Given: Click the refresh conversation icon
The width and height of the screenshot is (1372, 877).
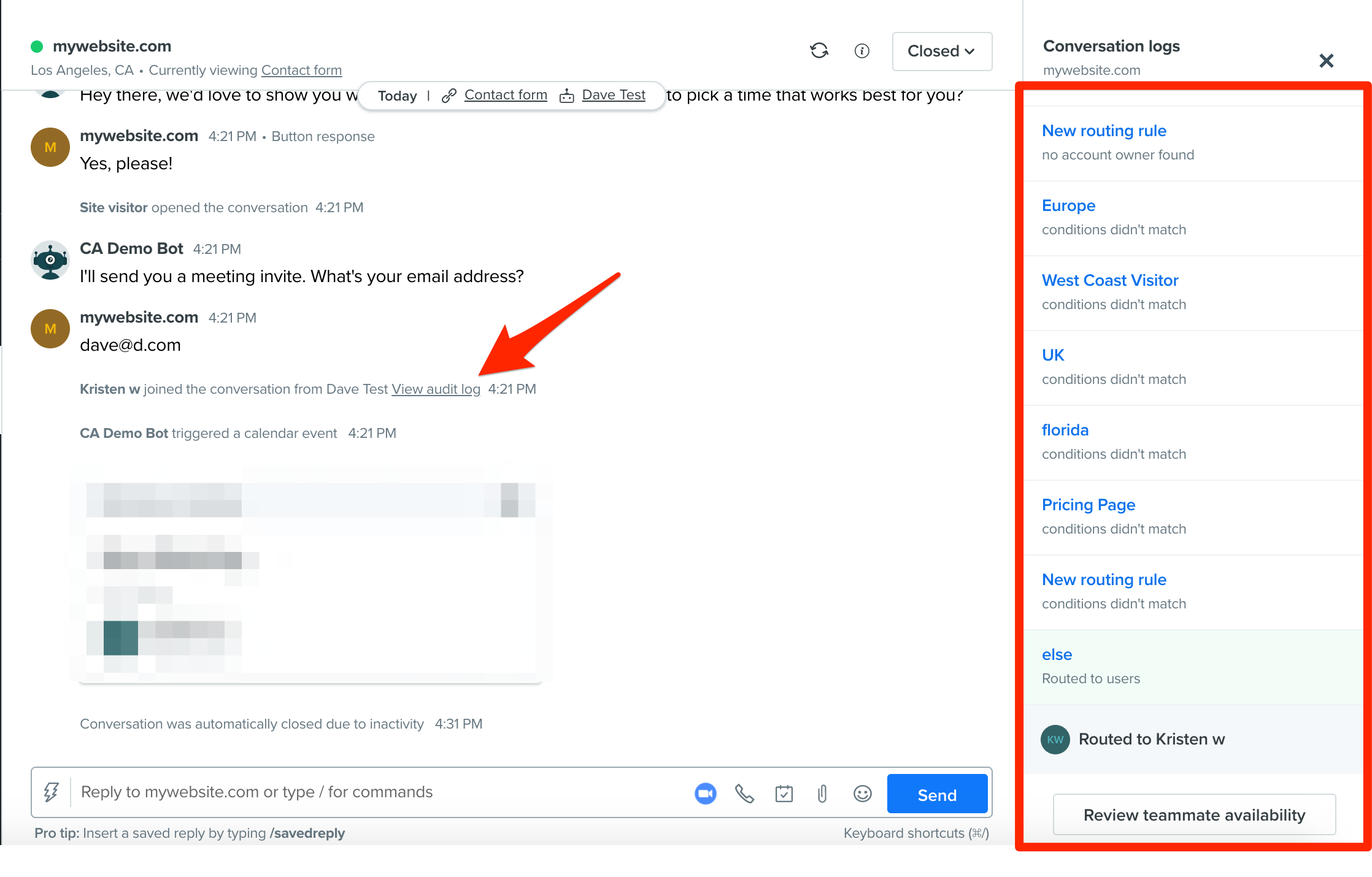Looking at the screenshot, I should 819,51.
